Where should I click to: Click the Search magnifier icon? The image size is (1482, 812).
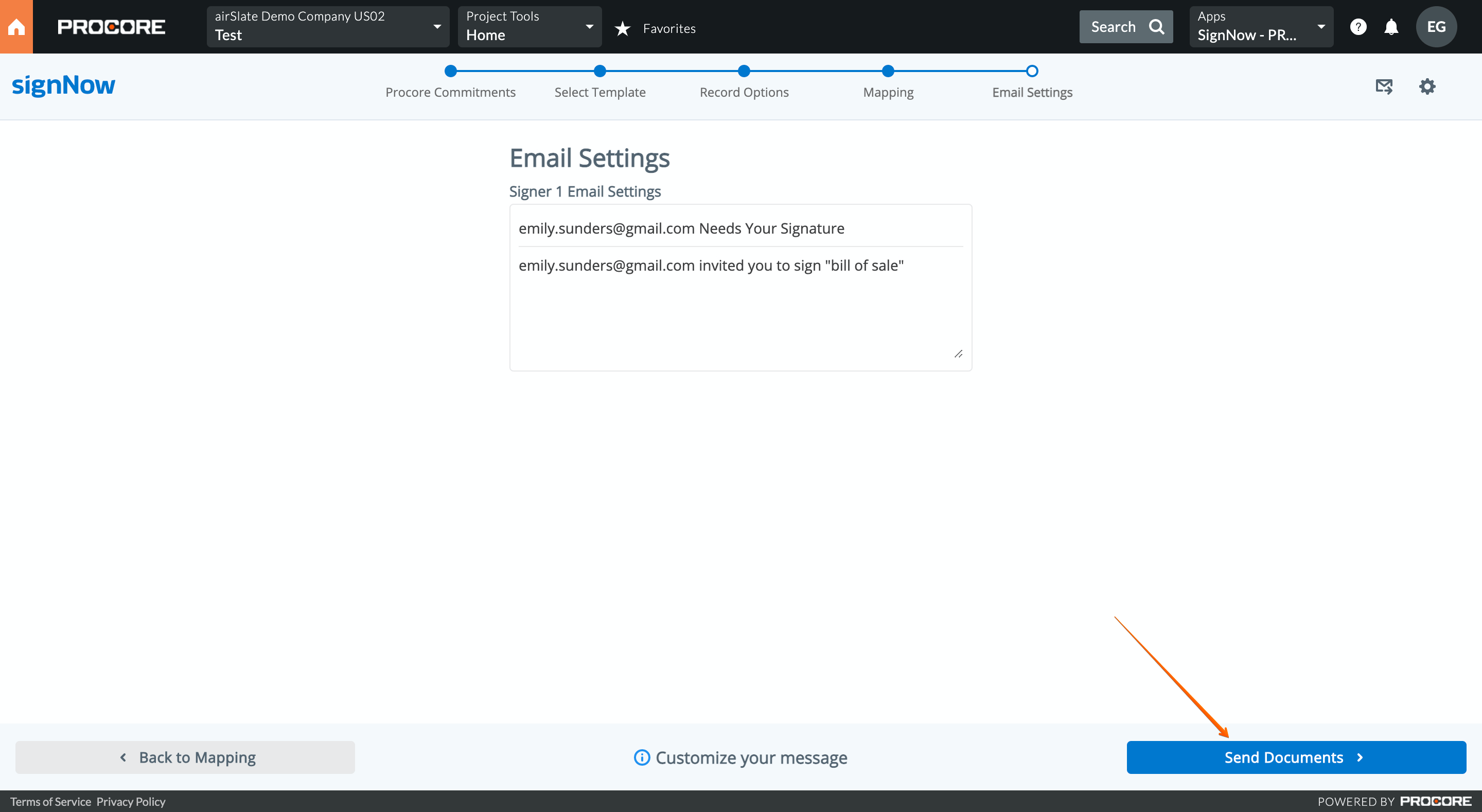(x=1156, y=26)
